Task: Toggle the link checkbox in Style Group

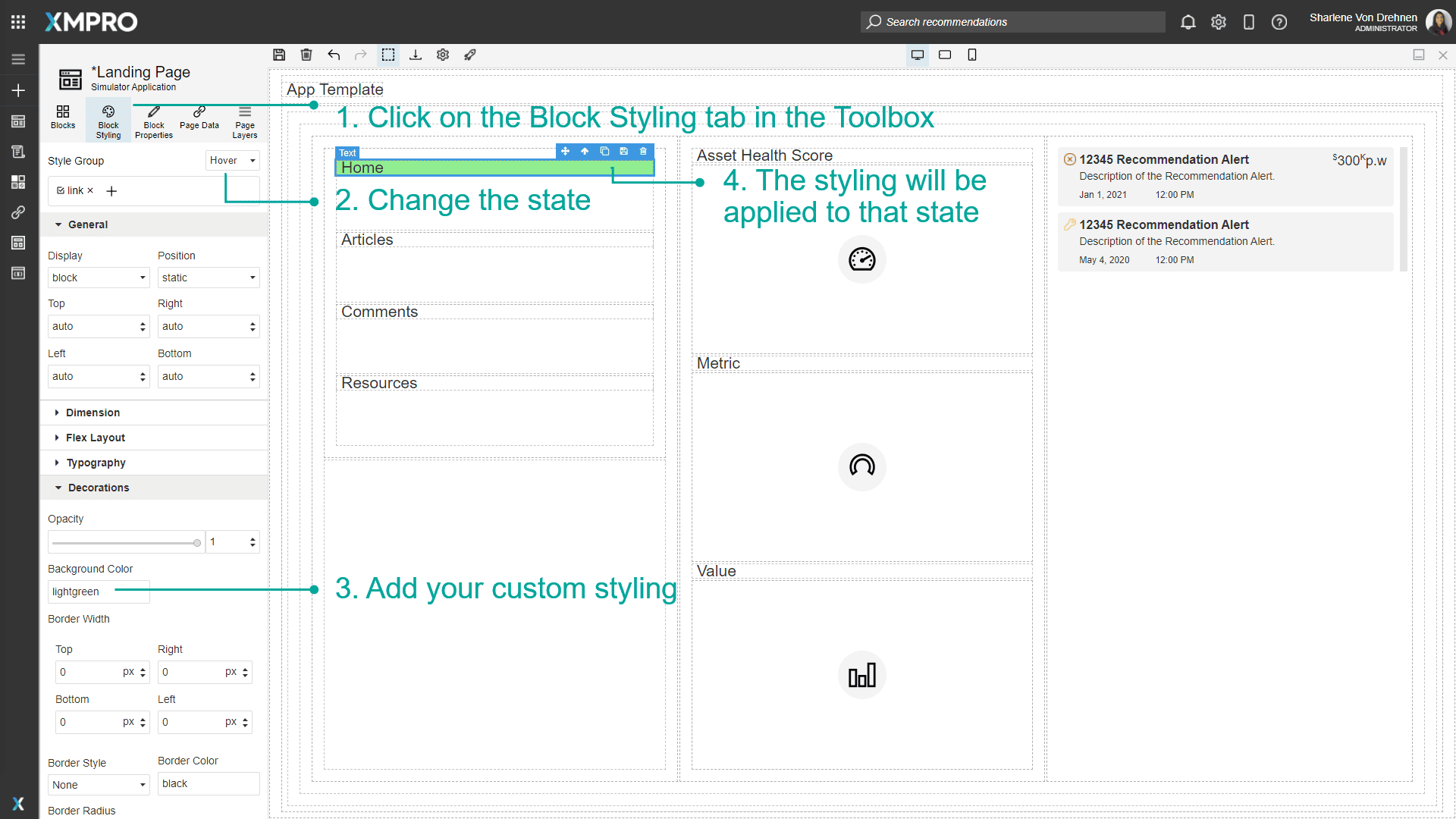Action: pos(58,190)
